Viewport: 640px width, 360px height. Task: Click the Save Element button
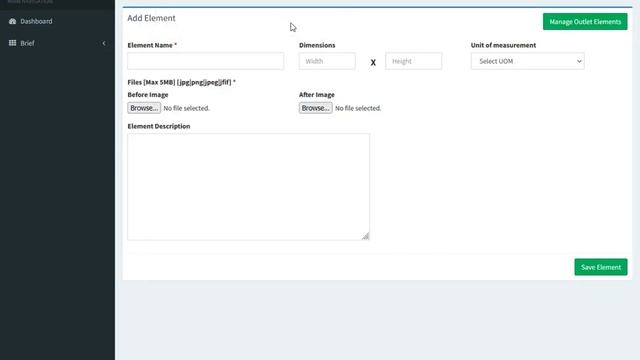tap(601, 267)
